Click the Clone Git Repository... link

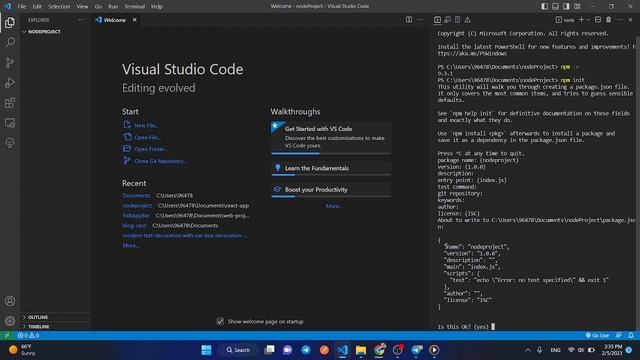tap(155, 161)
